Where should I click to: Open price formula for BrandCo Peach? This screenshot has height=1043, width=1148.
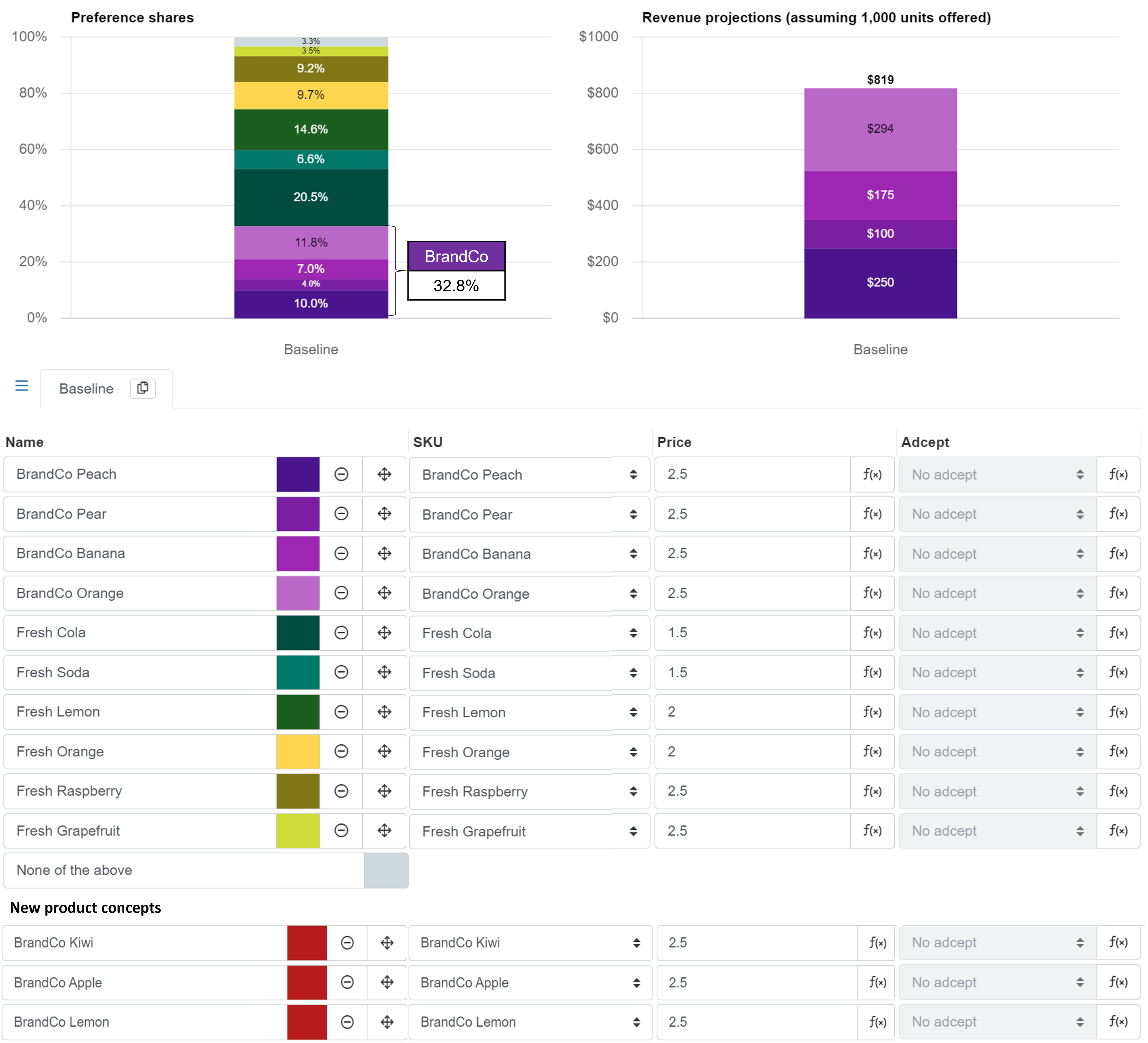point(872,475)
